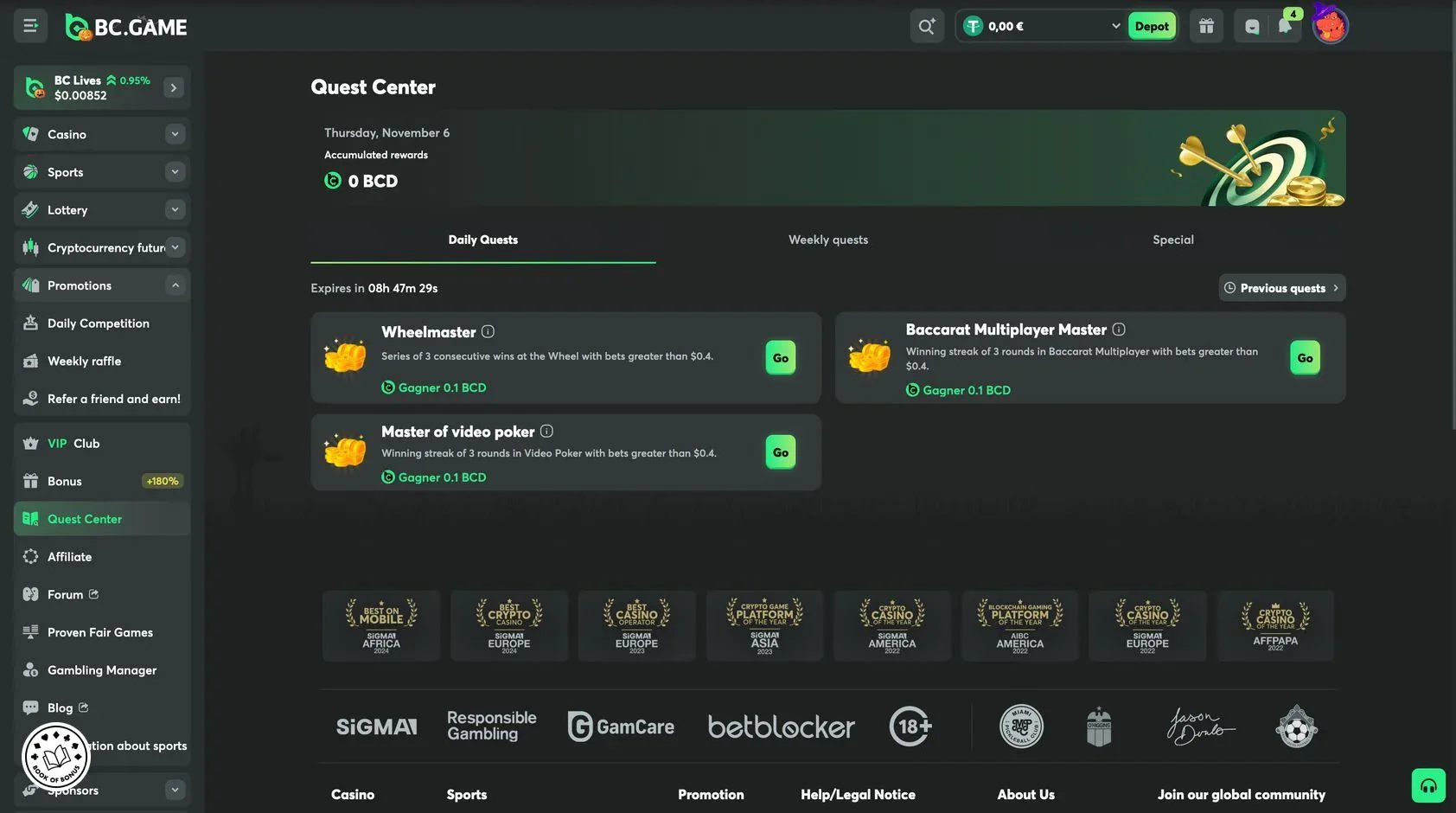The width and height of the screenshot is (1456, 813).
Task: Click the Lottery ticket icon in sidebar
Action: (x=30, y=209)
